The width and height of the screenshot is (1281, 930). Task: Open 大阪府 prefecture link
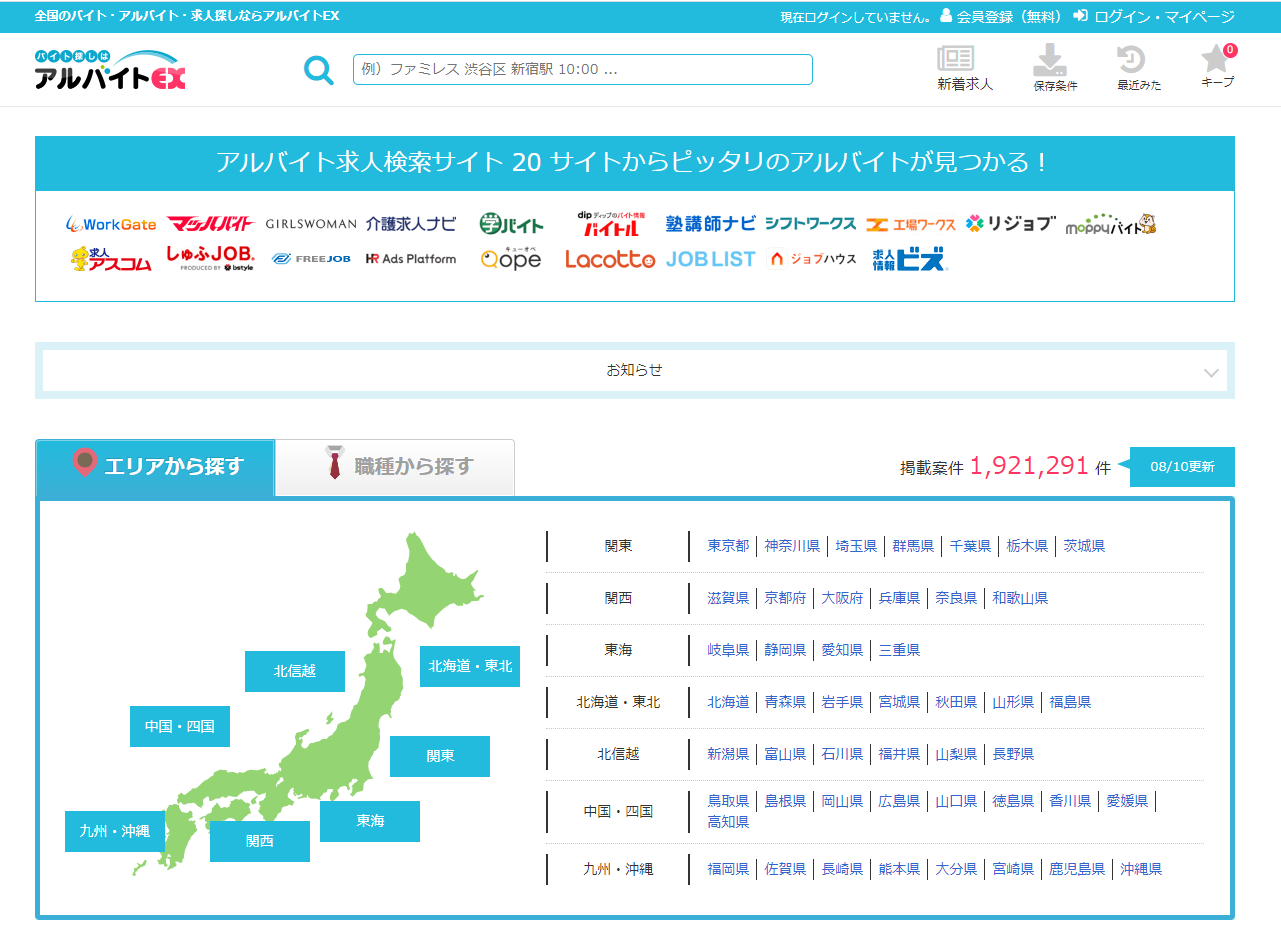pos(842,598)
